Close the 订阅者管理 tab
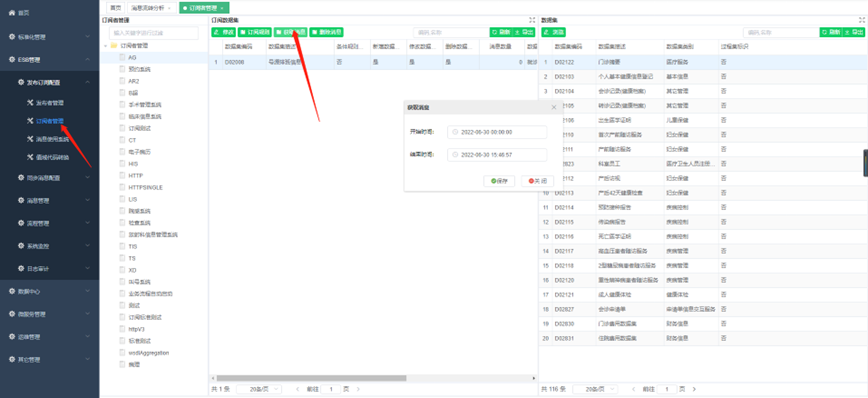The width and height of the screenshot is (868, 398). 222,8
